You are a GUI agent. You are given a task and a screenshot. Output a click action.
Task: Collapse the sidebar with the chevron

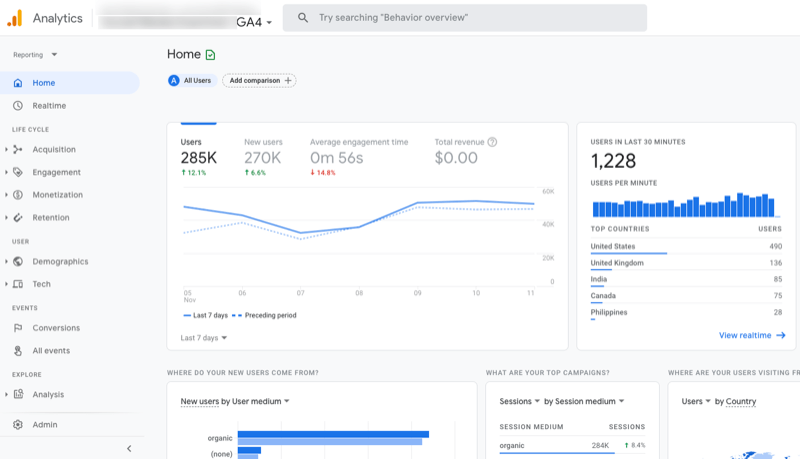(129, 449)
